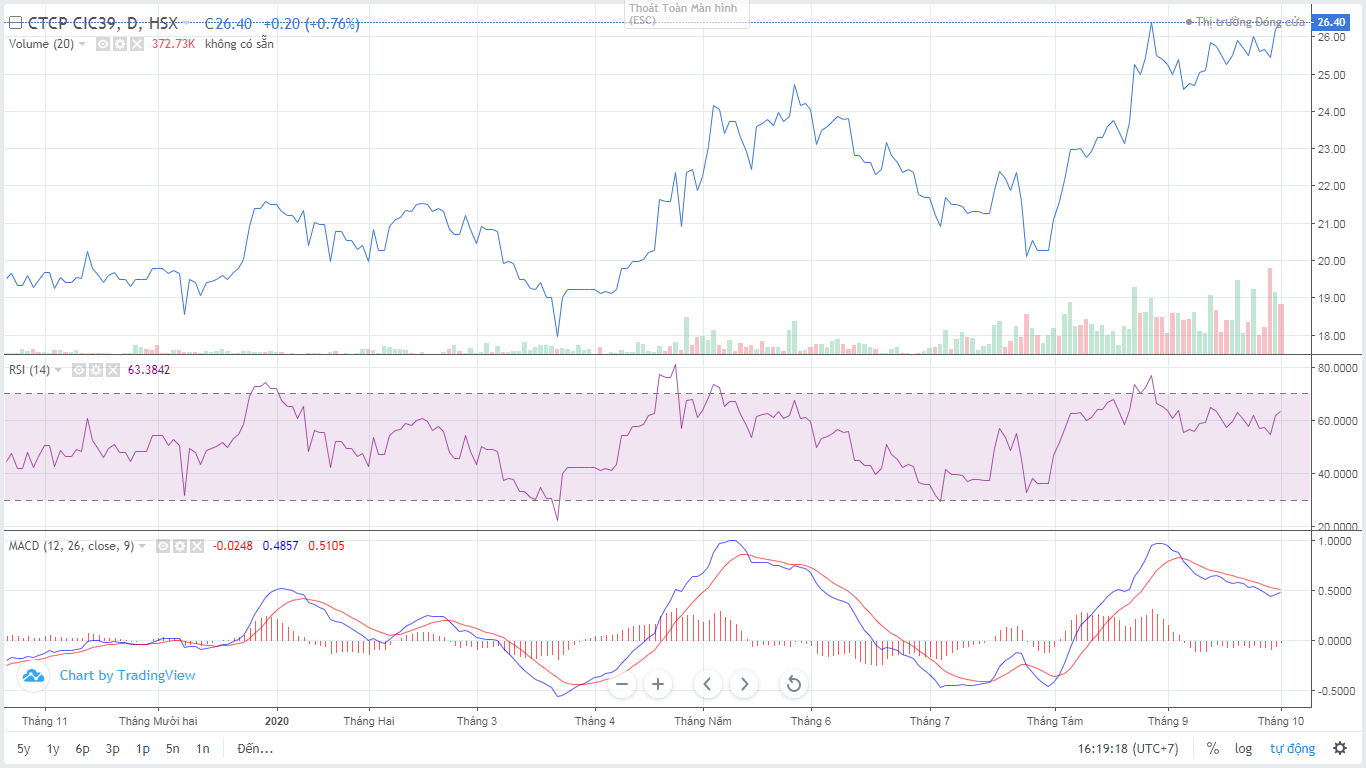This screenshot has width=1366, height=768.
Task: Reset the chart view with circular arrow
Action: (x=794, y=684)
